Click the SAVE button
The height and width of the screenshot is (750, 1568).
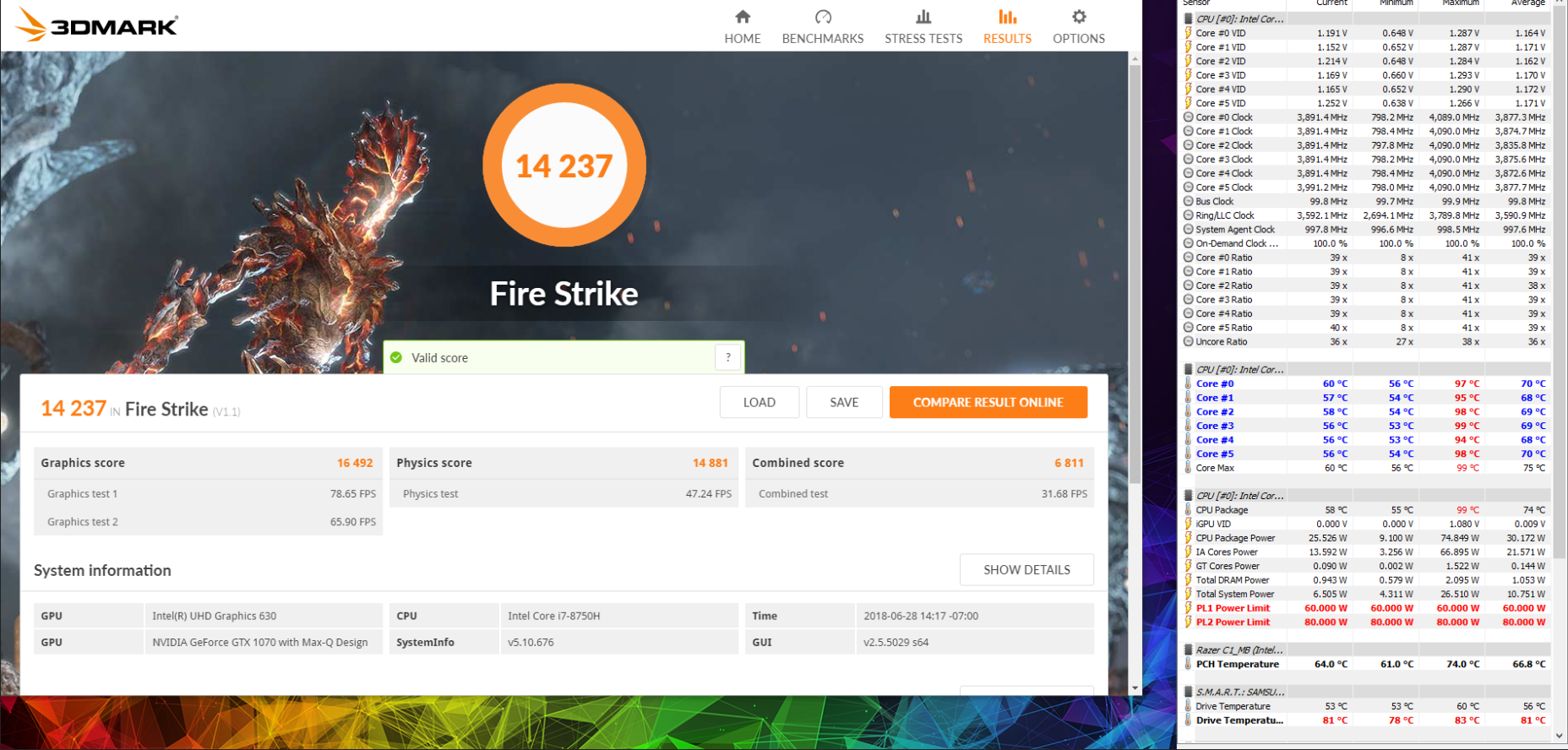coord(844,402)
